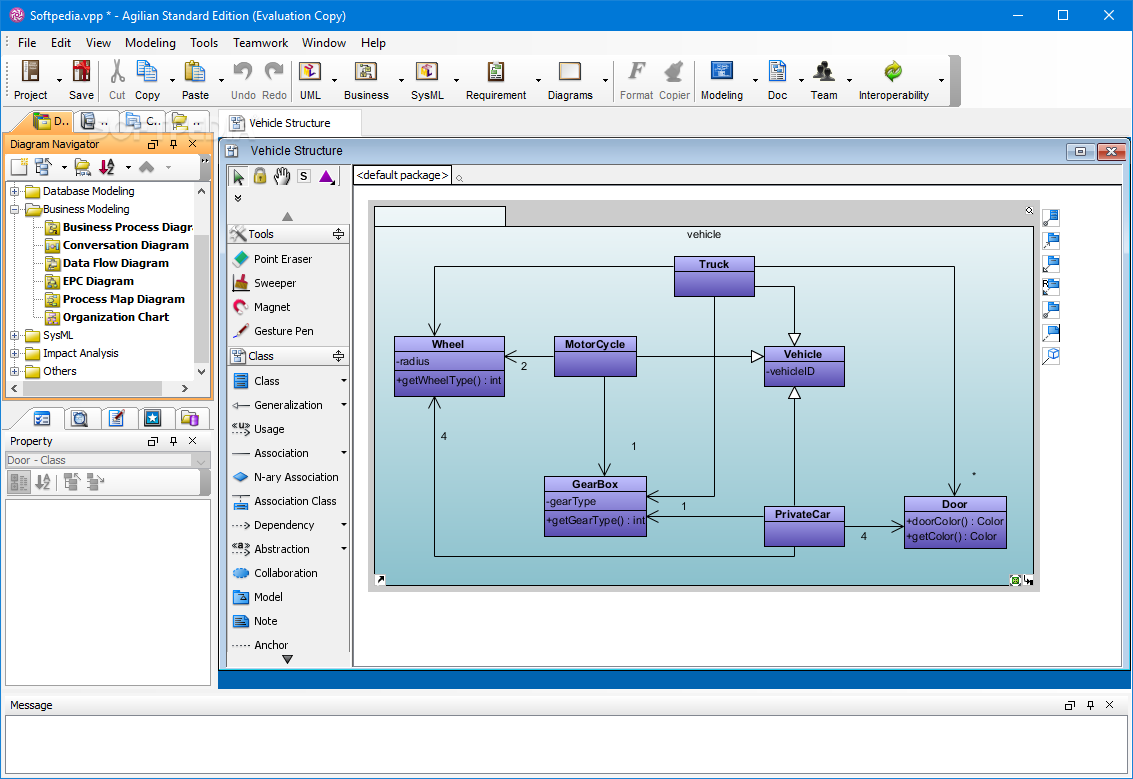Select the Class shape tool
The width and height of the screenshot is (1133, 779).
(267, 381)
